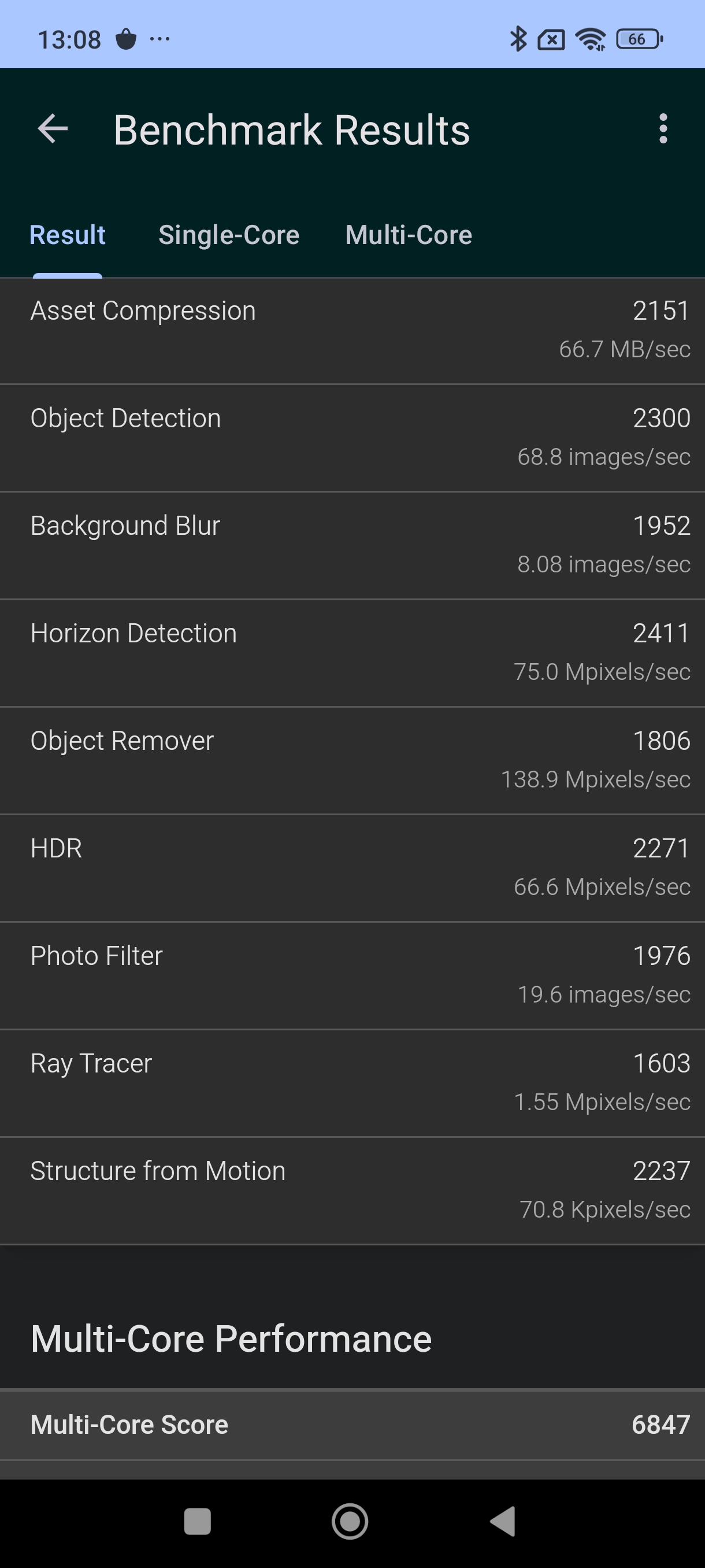Image resolution: width=705 pixels, height=1568 pixels.
Task: Tap the Bluetooth status icon
Action: [518, 39]
